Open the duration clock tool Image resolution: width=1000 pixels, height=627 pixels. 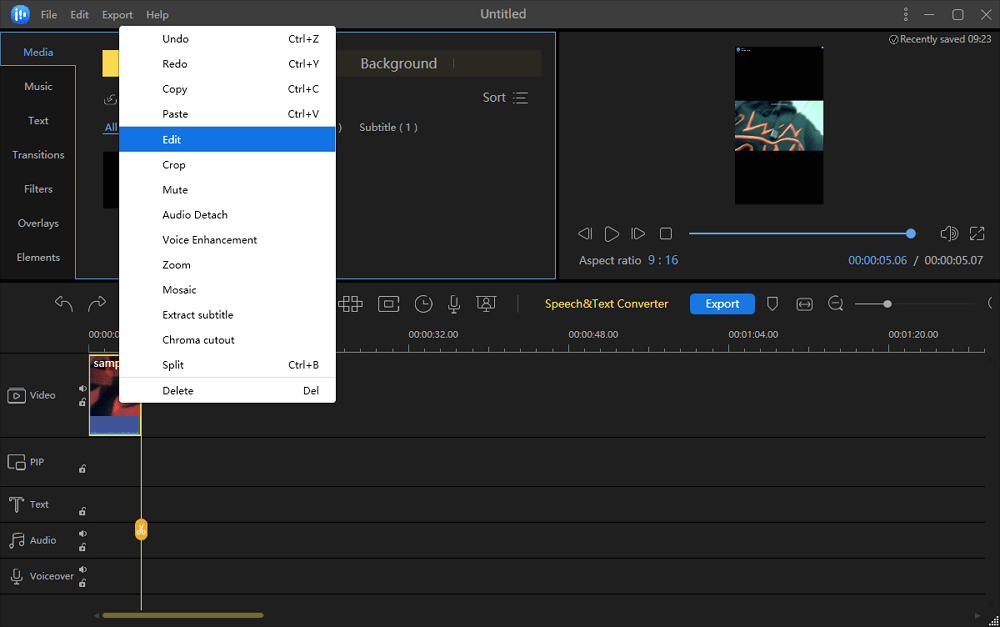(424, 304)
